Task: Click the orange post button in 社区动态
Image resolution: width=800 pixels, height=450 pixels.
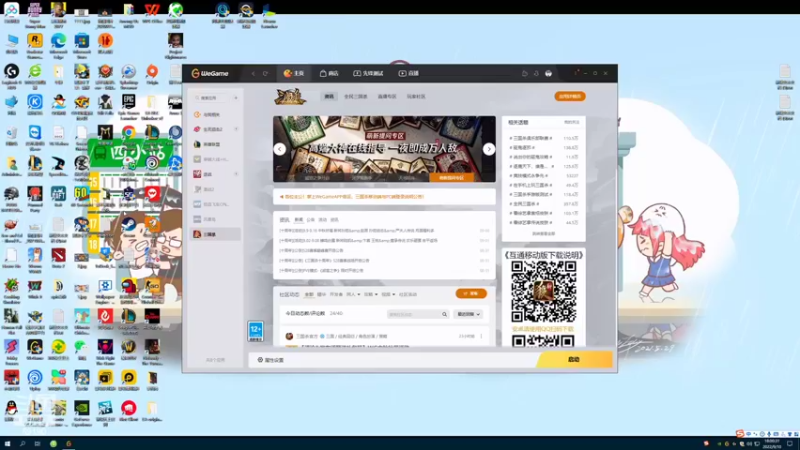Action: coord(471,294)
